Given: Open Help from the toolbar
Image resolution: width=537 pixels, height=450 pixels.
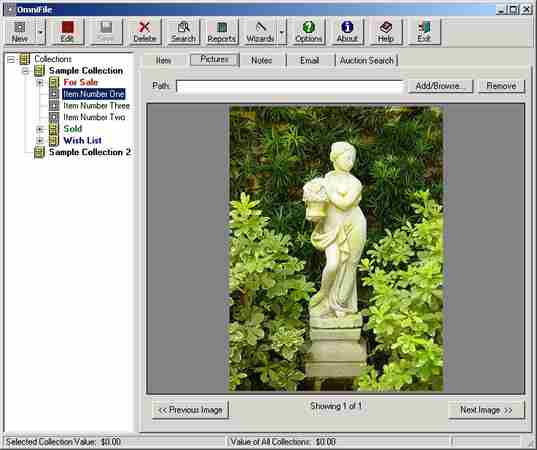Looking at the screenshot, I should [386, 32].
